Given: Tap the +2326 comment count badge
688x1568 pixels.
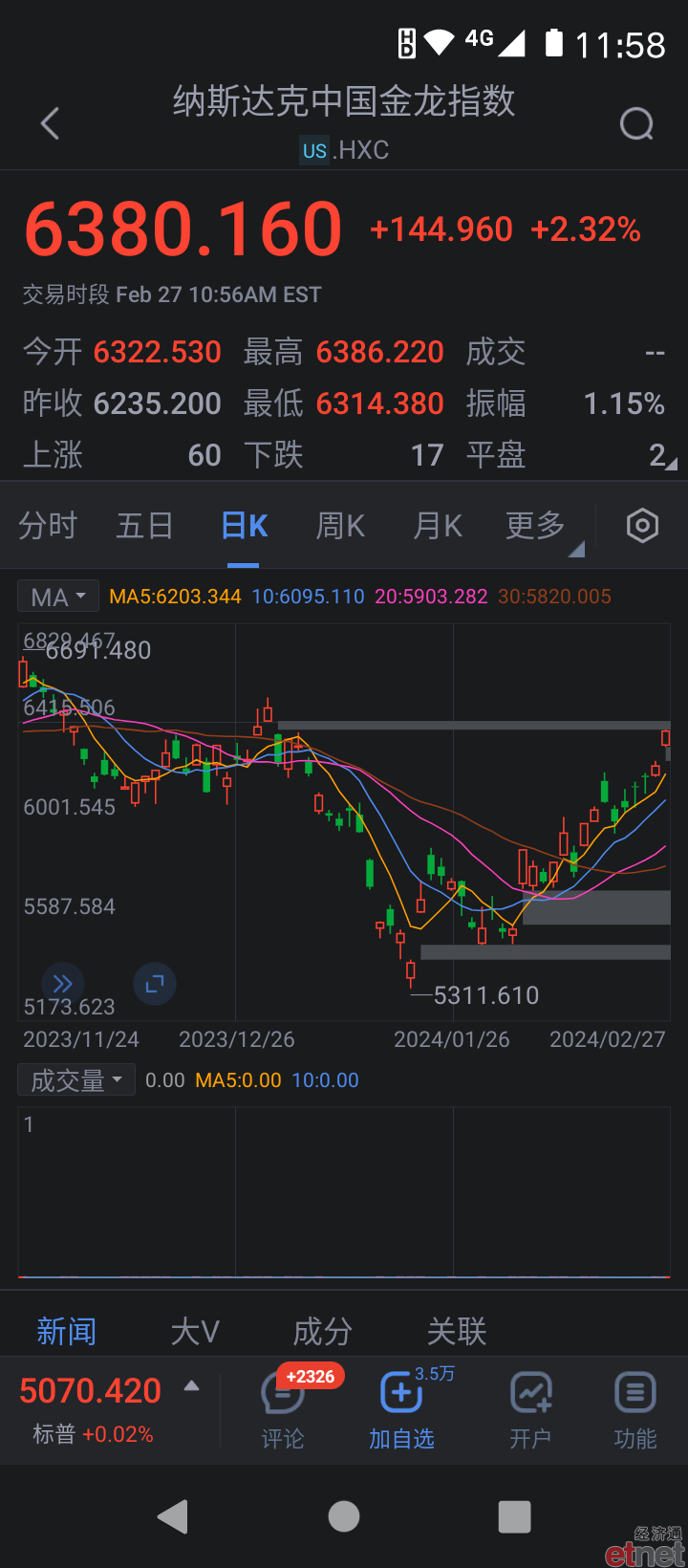Looking at the screenshot, I should point(311,1377).
